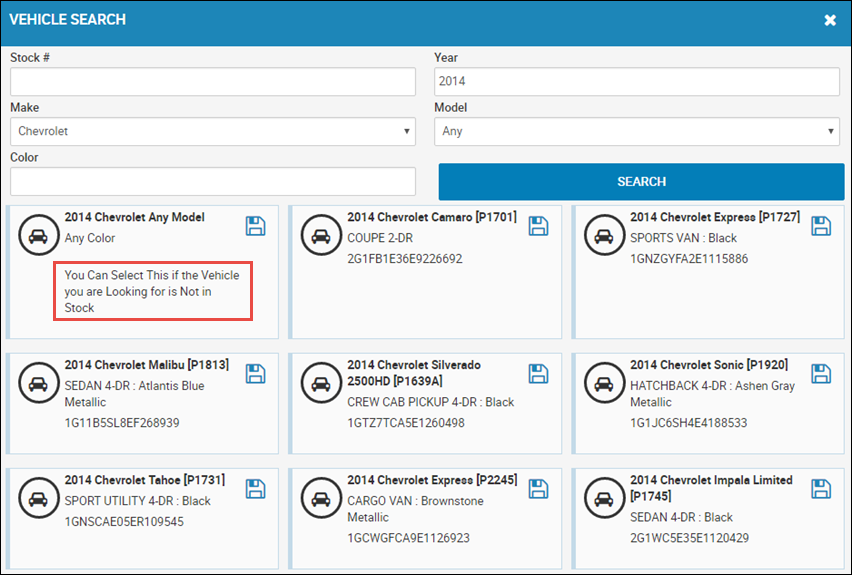Screen dimensions: 852x575
Task: Click VIN 1GTZ7TCA5E1260498
Action: 406,423
